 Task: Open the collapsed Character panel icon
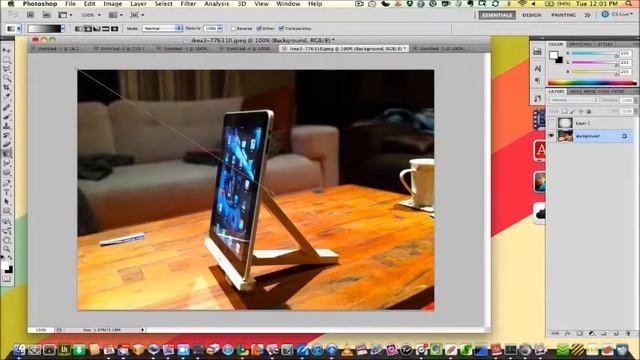[538, 69]
